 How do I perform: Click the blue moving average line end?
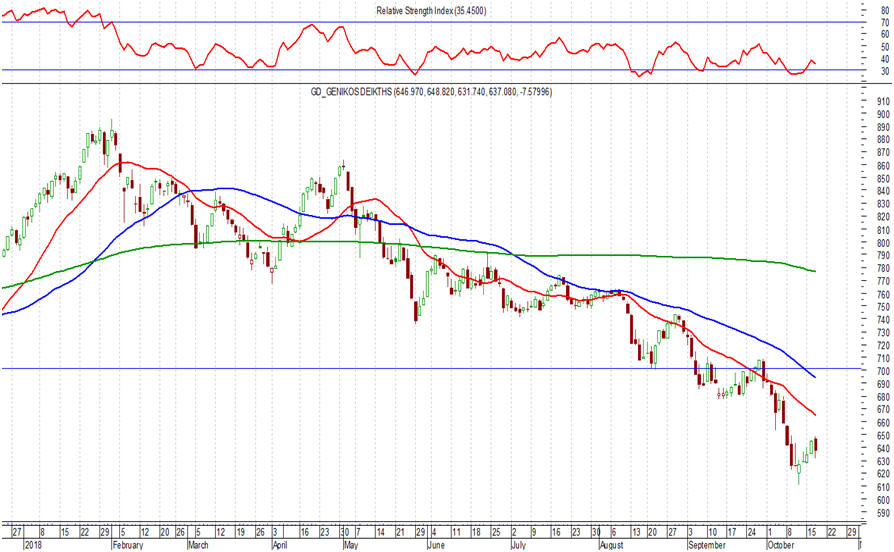tap(814, 377)
